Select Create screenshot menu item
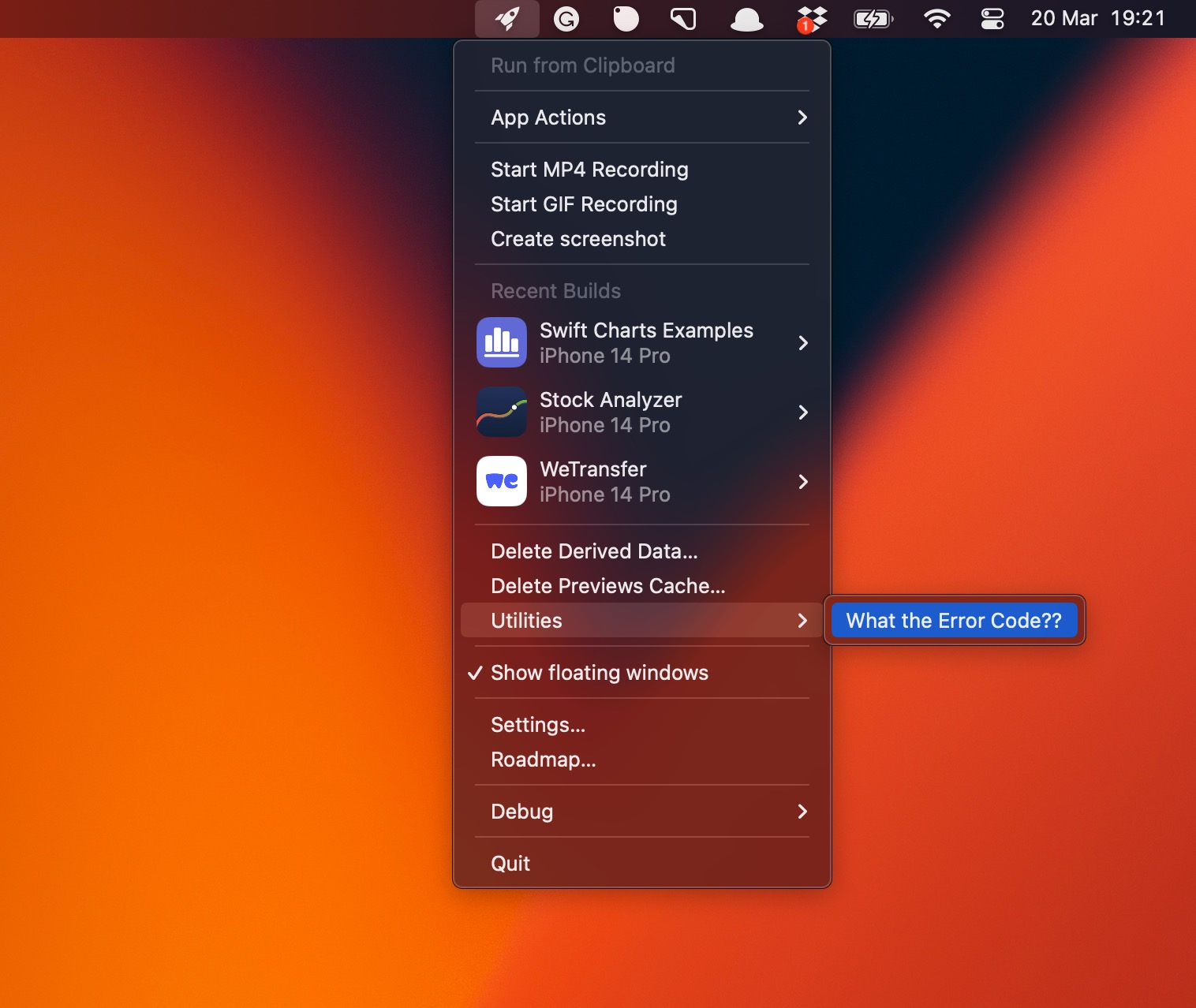This screenshot has height=1008, width=1196. pyautogui.click(x=578, y=239)
